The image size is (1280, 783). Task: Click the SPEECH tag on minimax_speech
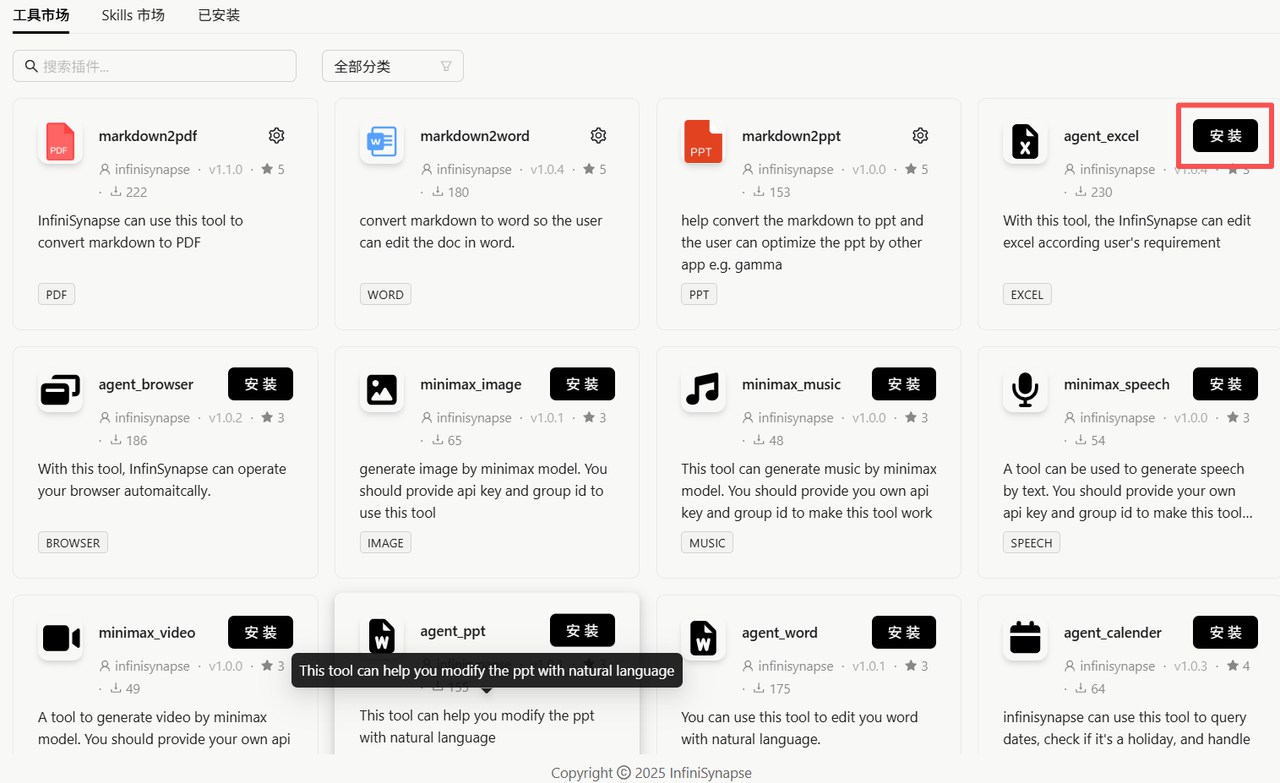(1031, 543)
